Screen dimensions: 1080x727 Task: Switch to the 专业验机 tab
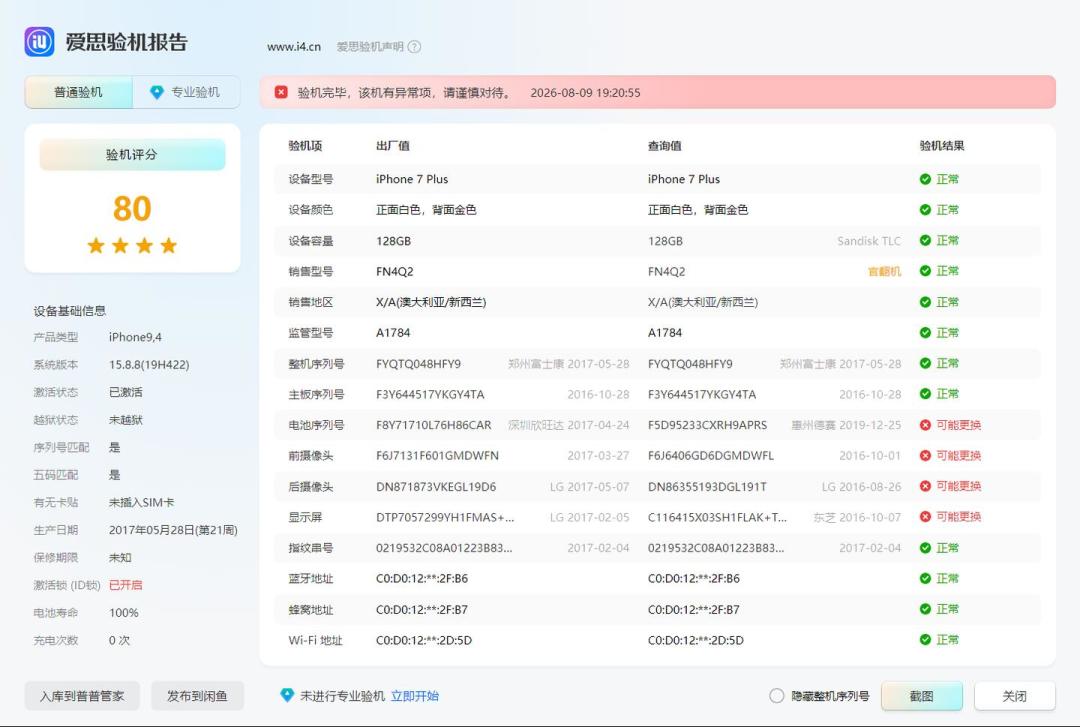pos(186,92)
